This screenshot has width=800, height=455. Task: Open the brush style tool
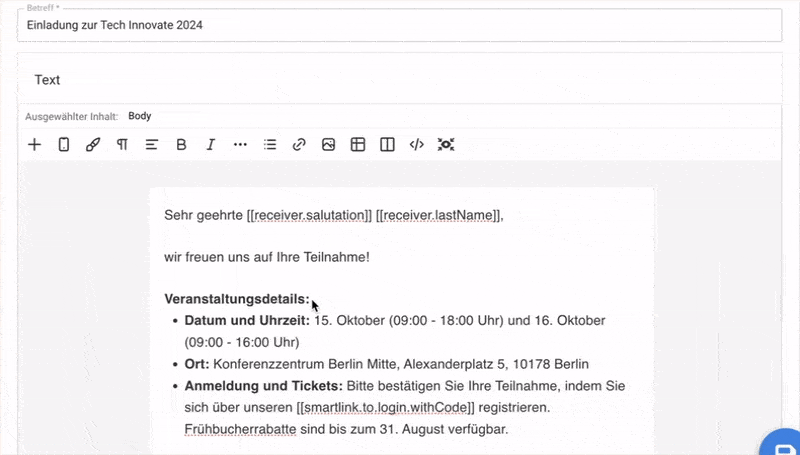pyautogui.click(x=93, y=145)
